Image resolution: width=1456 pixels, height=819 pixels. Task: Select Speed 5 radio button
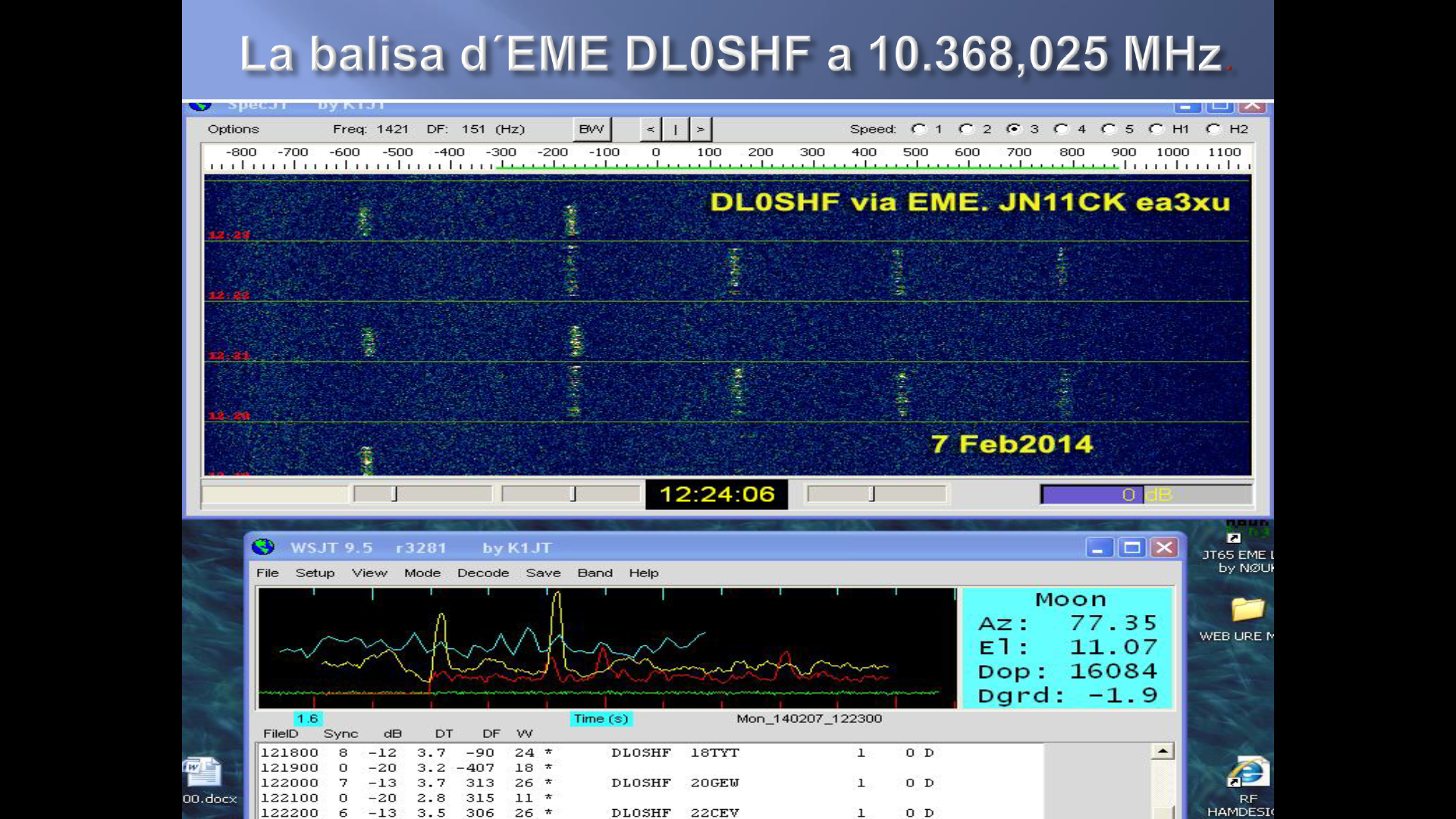[x=1109, y=129]
